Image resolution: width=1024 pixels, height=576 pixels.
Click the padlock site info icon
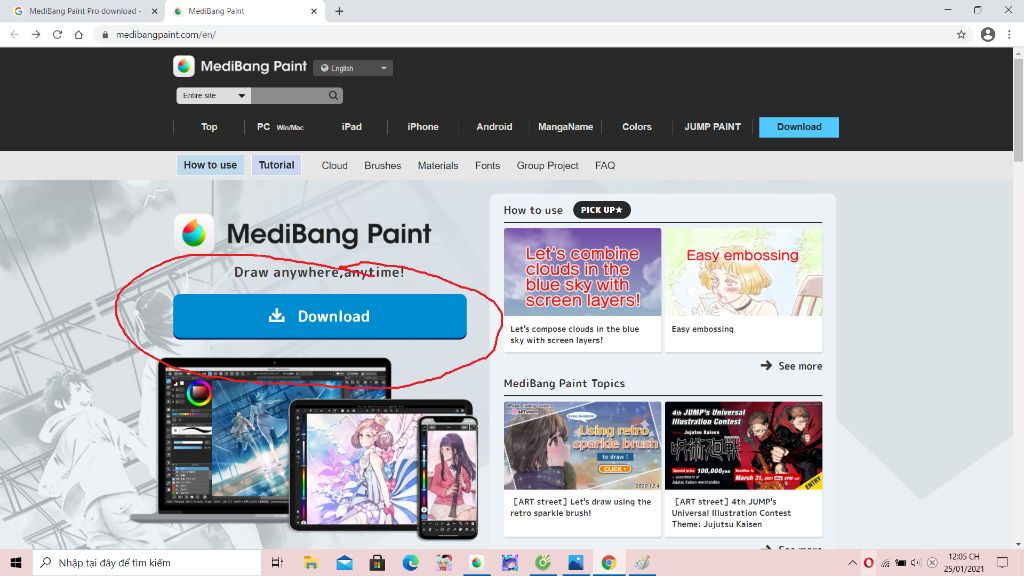(x=104, y=35)
